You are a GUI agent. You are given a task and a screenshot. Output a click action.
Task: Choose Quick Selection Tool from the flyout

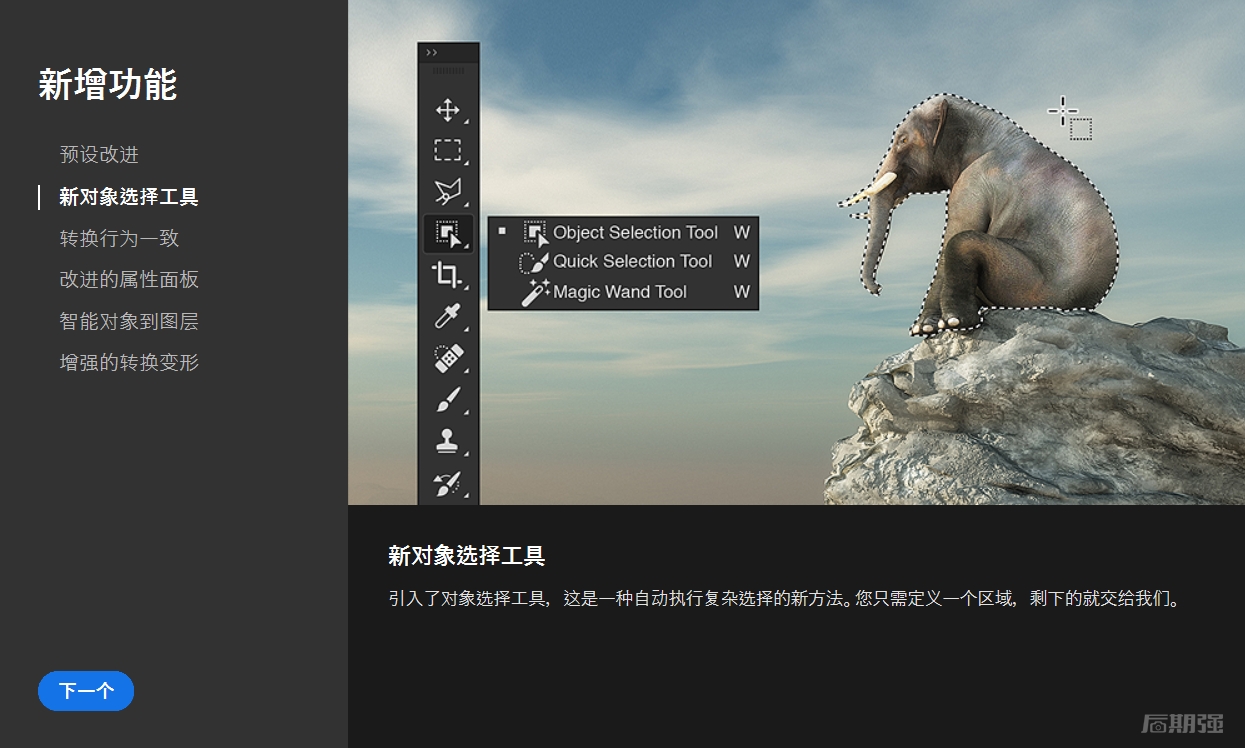pos(623,262)
